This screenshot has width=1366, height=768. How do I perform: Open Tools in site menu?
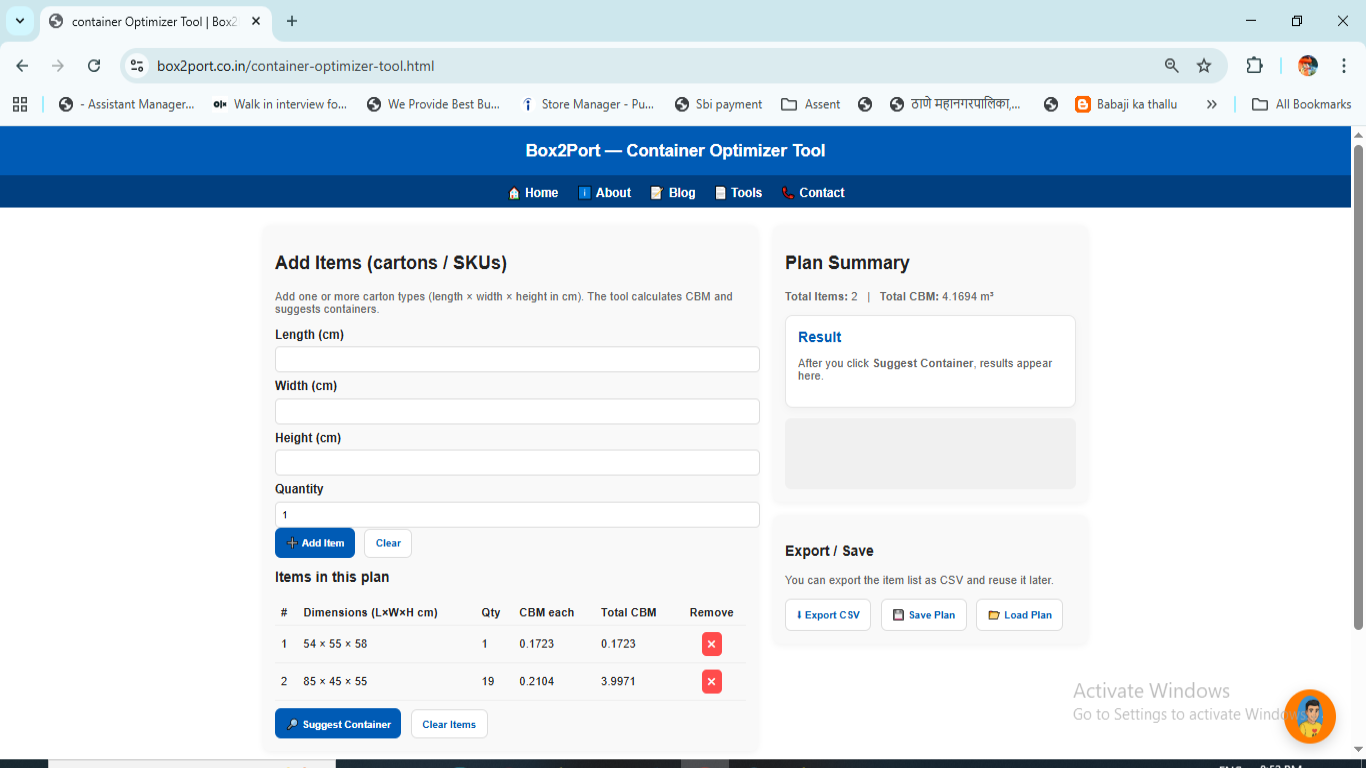(738, 193)
